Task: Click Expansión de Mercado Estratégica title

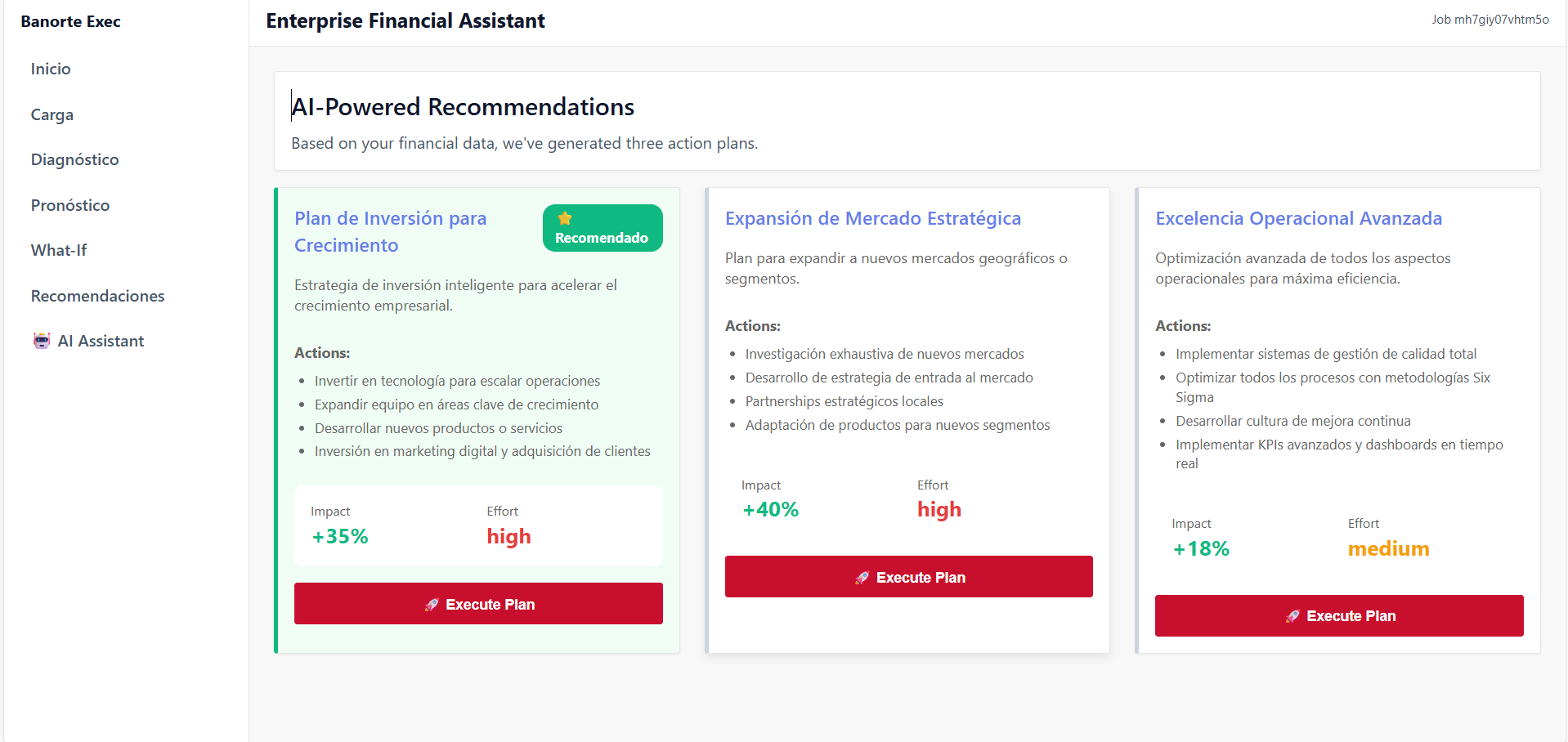Action: (872, 219)
